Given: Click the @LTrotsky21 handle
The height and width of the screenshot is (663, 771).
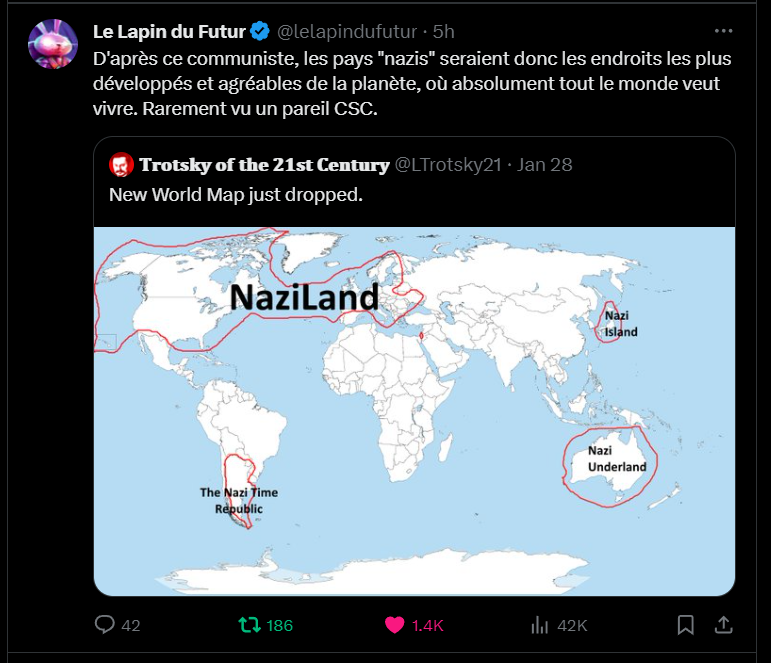Looking at the screenshot, I should point(448,164).
